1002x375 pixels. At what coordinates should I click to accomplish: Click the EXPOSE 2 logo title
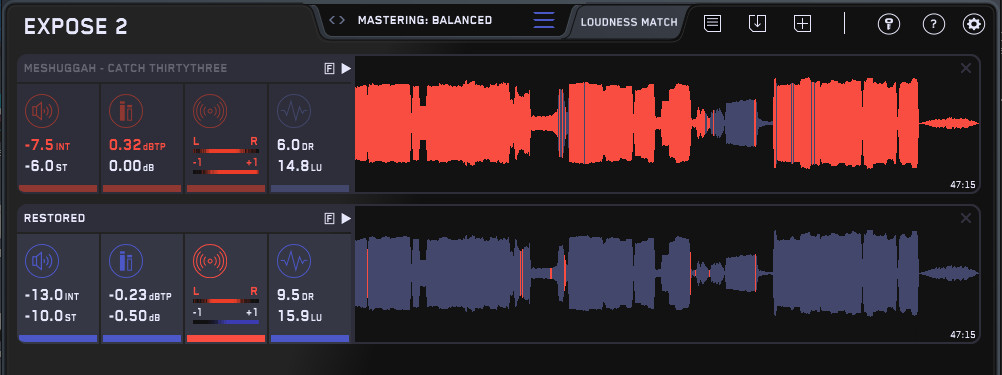tap(75, 27)
